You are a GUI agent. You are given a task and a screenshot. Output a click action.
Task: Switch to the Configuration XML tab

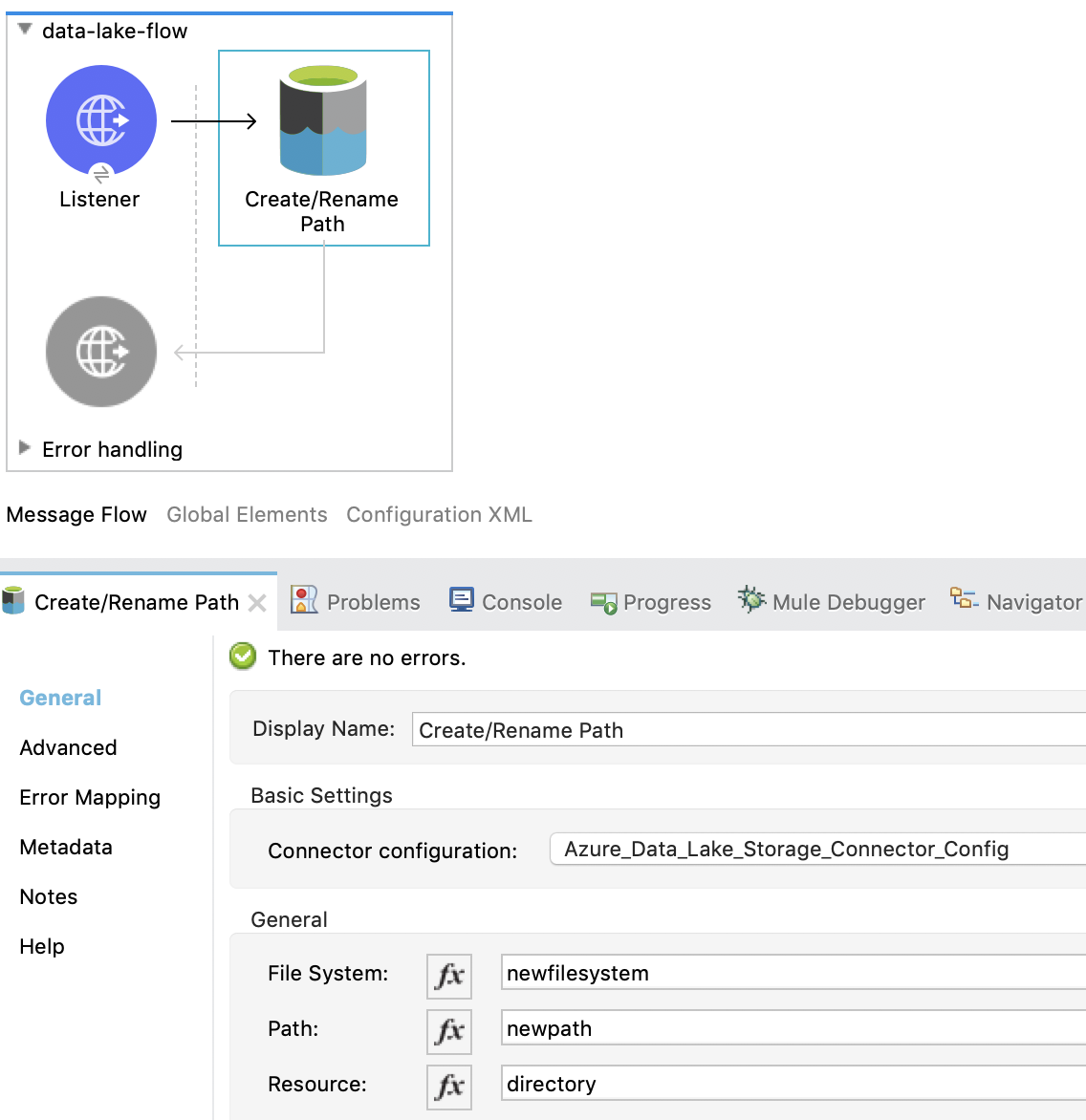[439, 514]
